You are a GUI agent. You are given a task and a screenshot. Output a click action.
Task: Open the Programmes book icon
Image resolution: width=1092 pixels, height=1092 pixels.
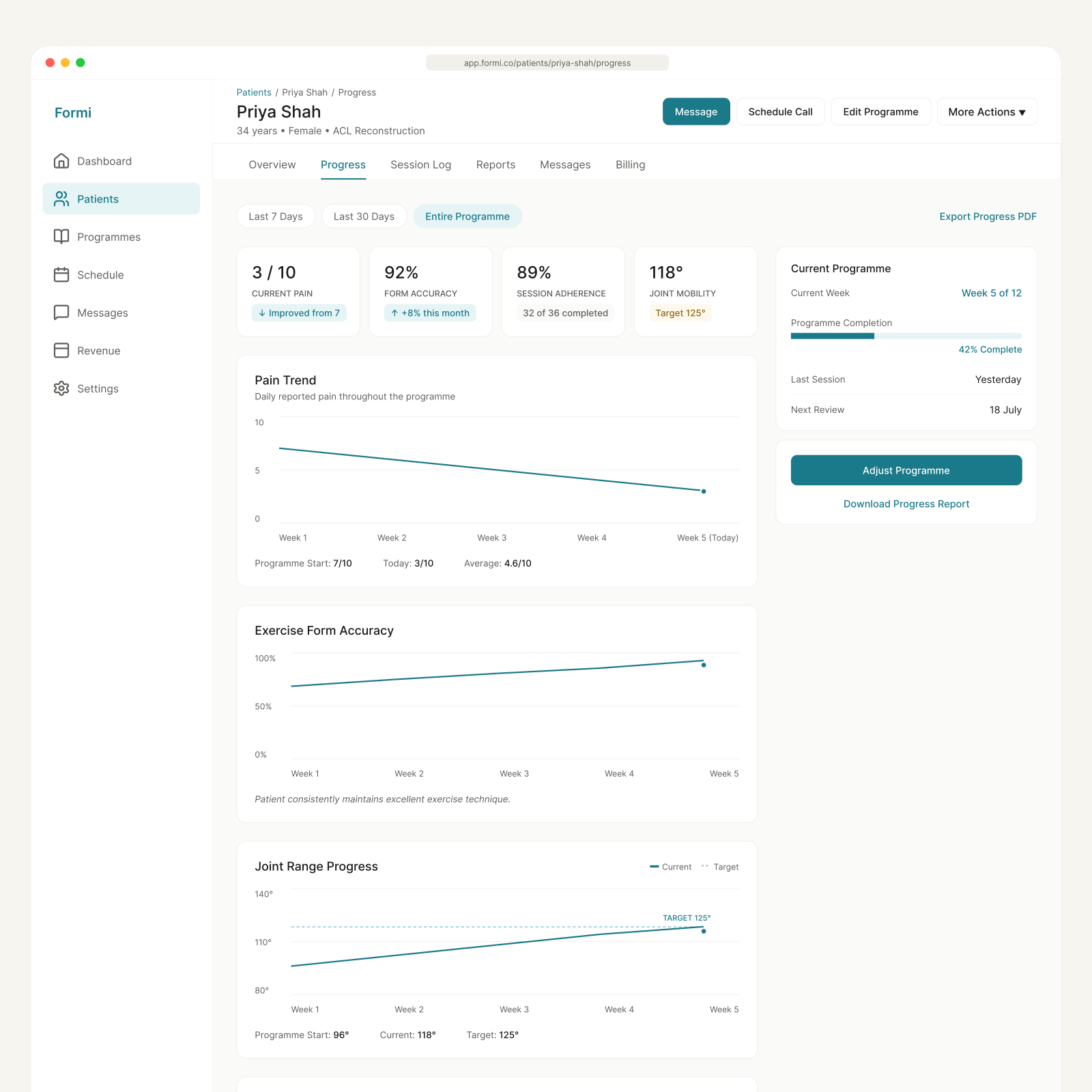pyautogui.click(x=61, y=237)
